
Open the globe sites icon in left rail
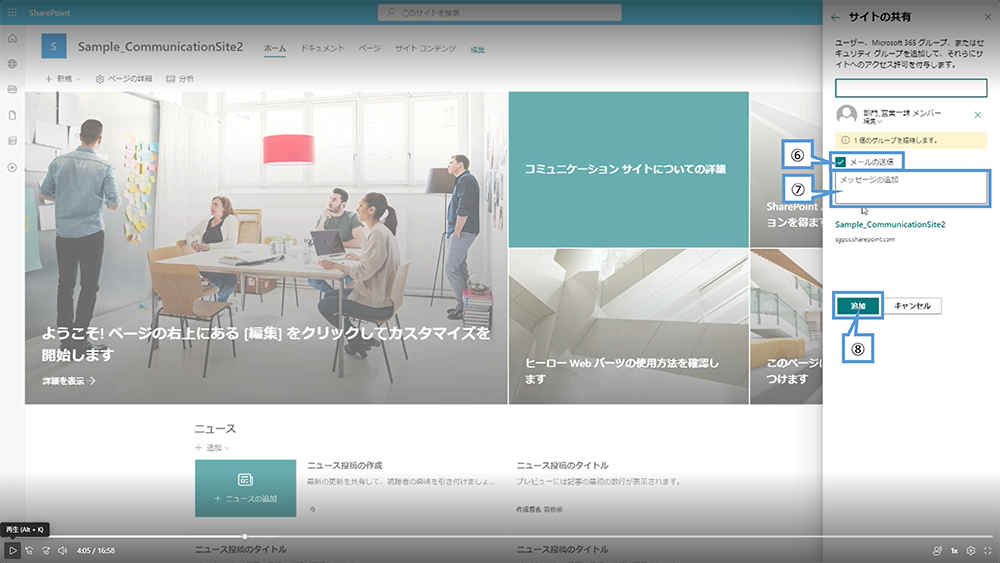click(12, 64)
